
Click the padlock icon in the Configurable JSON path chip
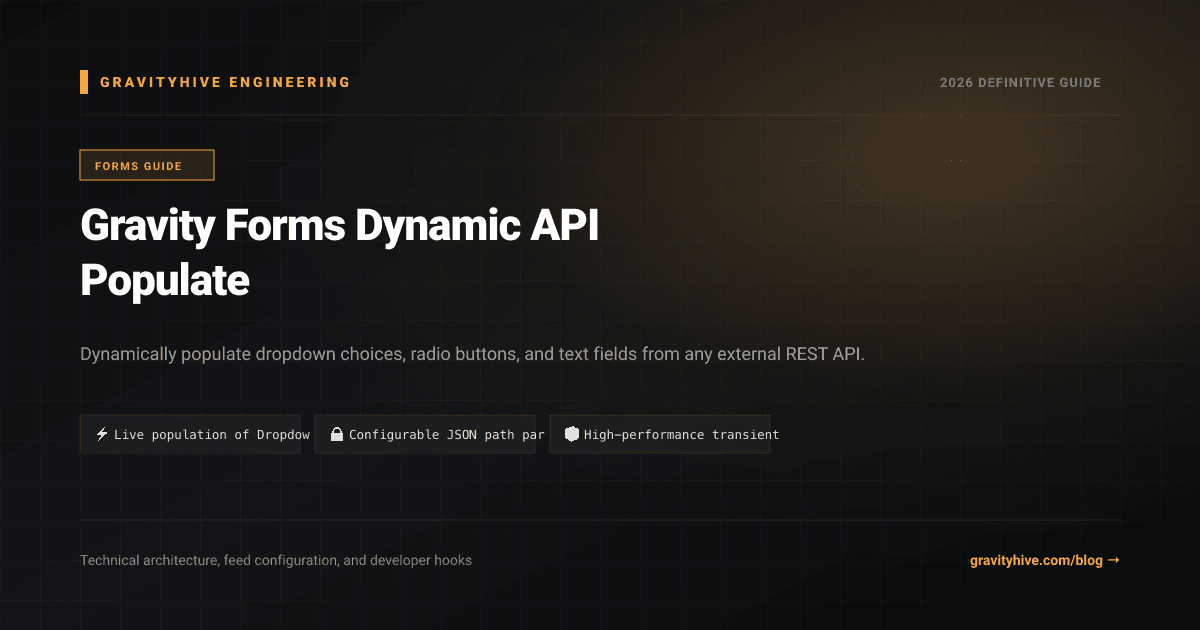[x=337, y=434]
